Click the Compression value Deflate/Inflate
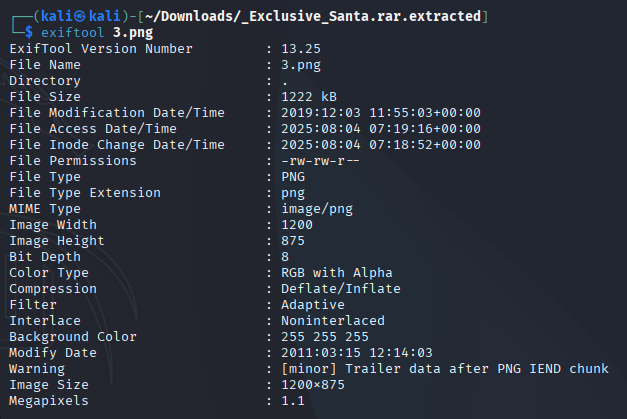This screenshot has height=419, width=627. [x=341, y=289]
